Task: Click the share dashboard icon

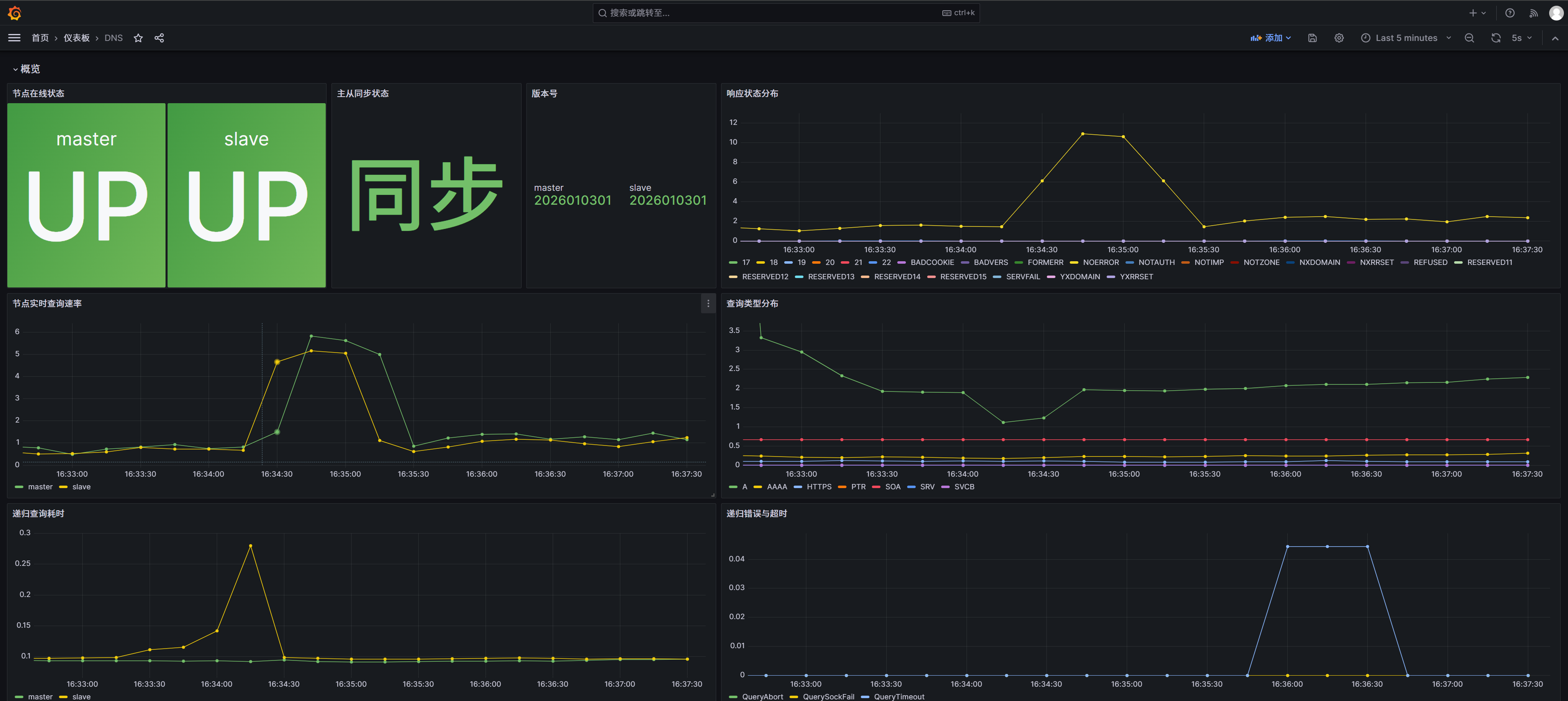Action: coord(159,38)
